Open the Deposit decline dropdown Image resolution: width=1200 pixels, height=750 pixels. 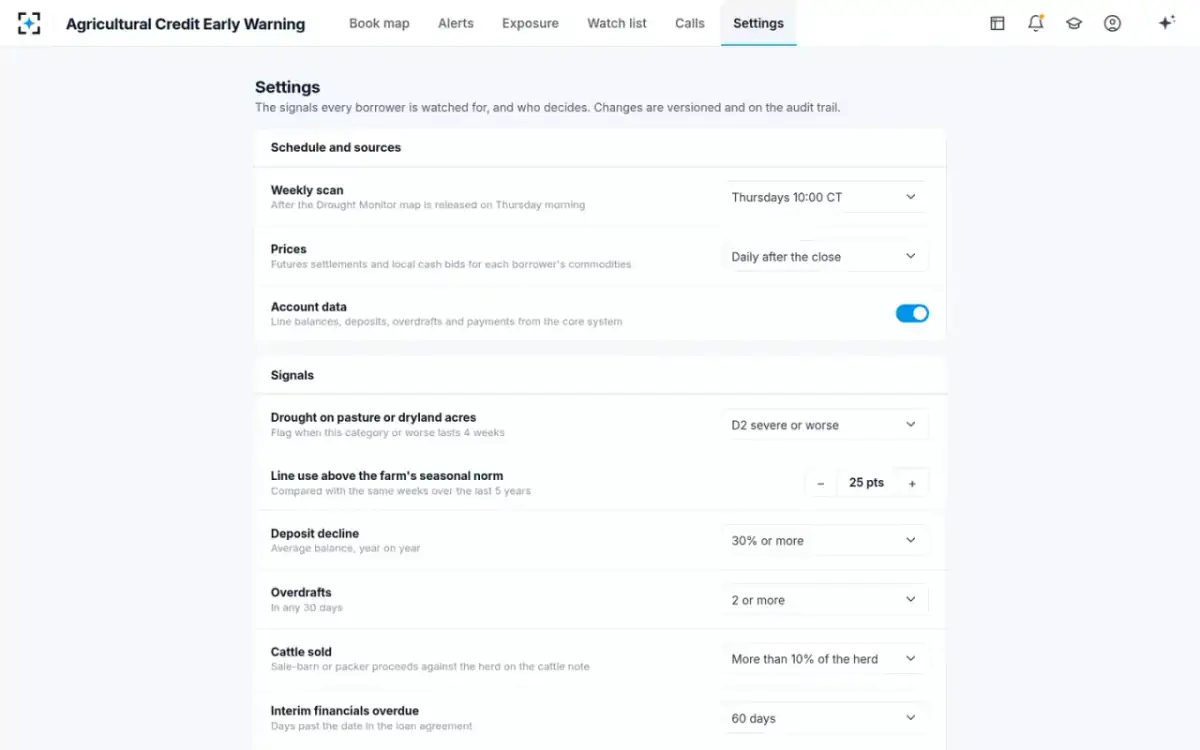pyautogui.click(x=825, y=540)
